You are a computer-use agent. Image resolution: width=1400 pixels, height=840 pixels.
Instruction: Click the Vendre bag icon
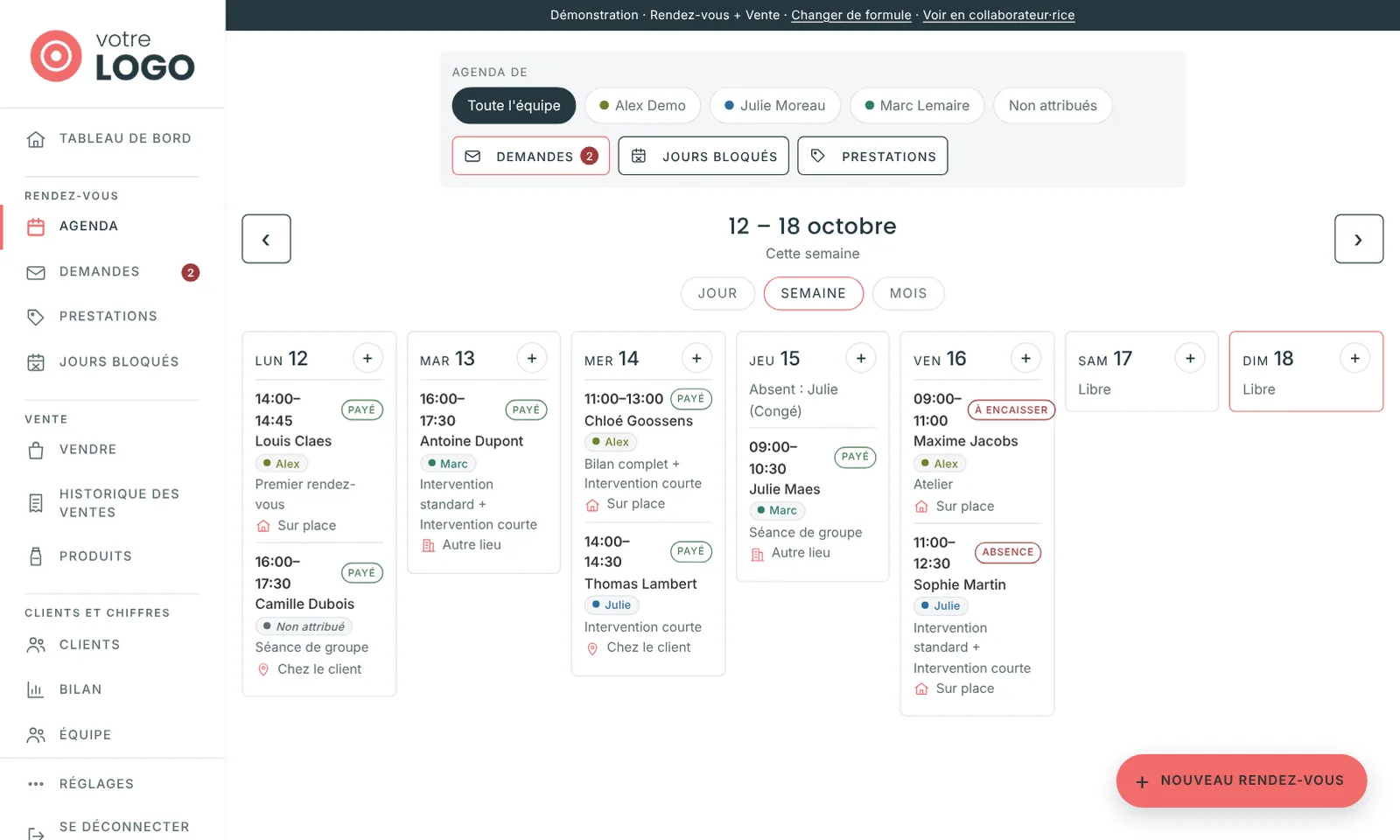[x=36, y=451]
